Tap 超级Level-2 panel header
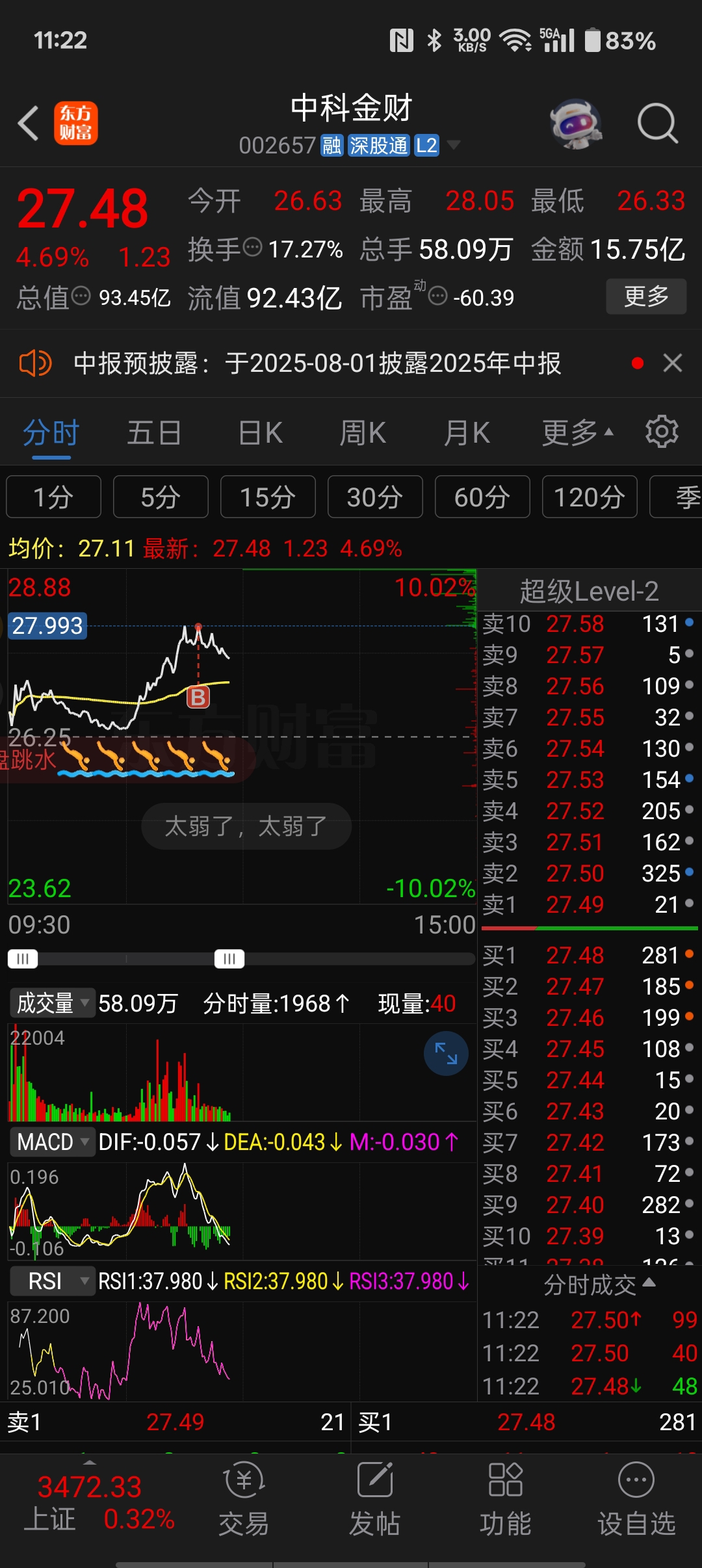702x1568 pixels. [589, 591]
